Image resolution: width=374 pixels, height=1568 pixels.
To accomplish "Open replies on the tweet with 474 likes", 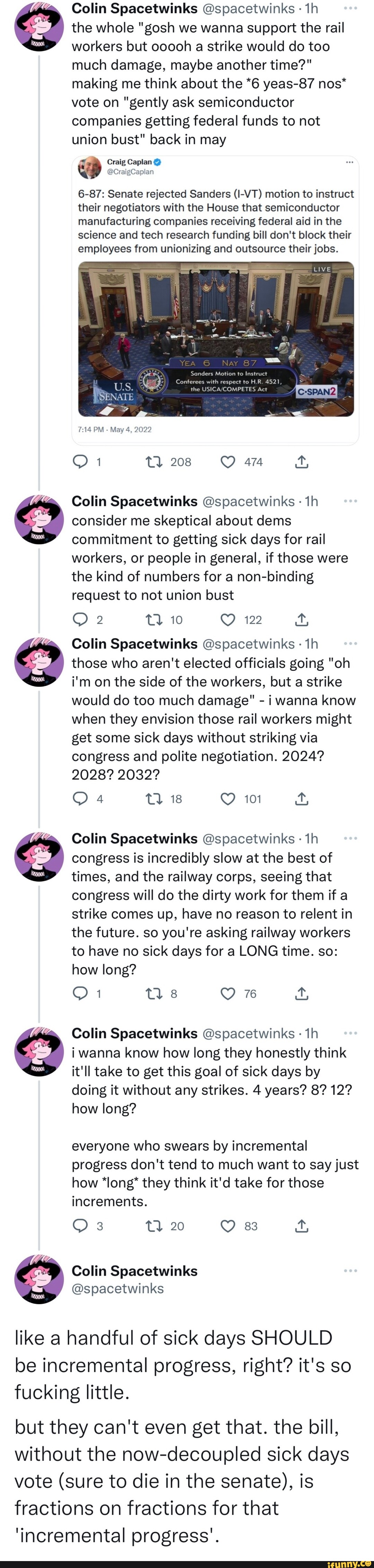I will pos(80,462).
